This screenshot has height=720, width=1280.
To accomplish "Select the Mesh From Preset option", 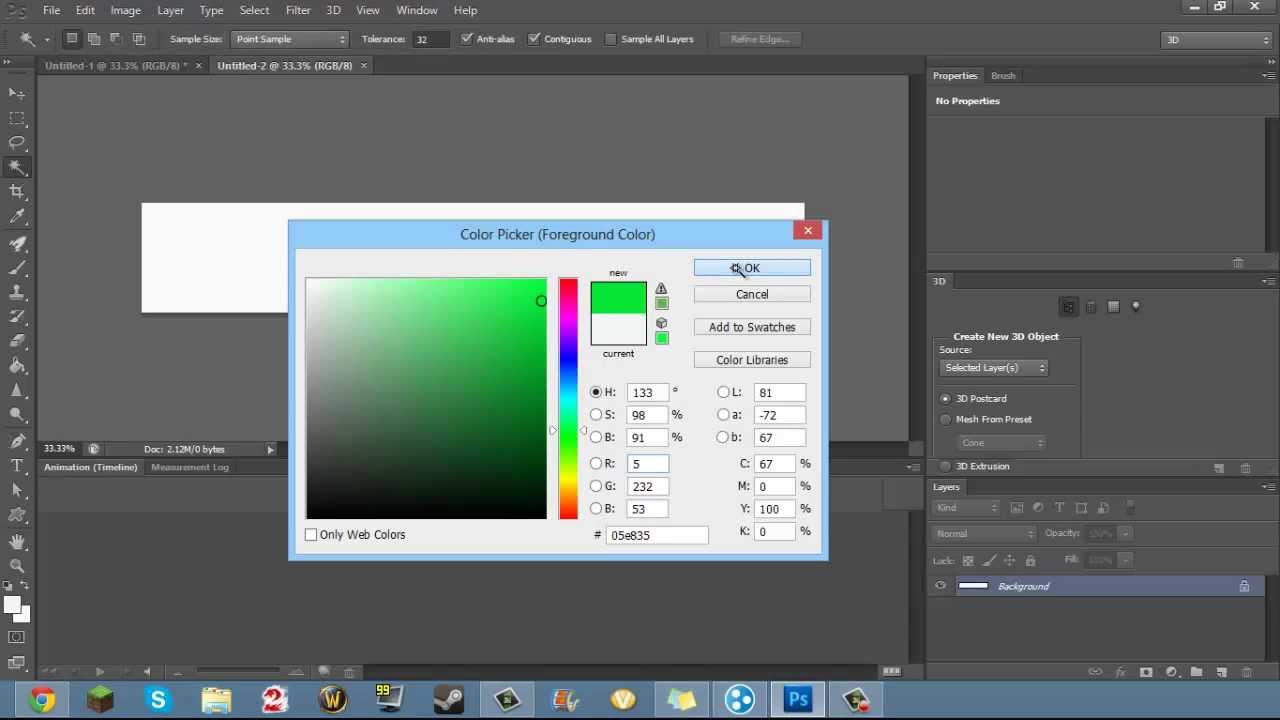I will click(x=946, y=420).
